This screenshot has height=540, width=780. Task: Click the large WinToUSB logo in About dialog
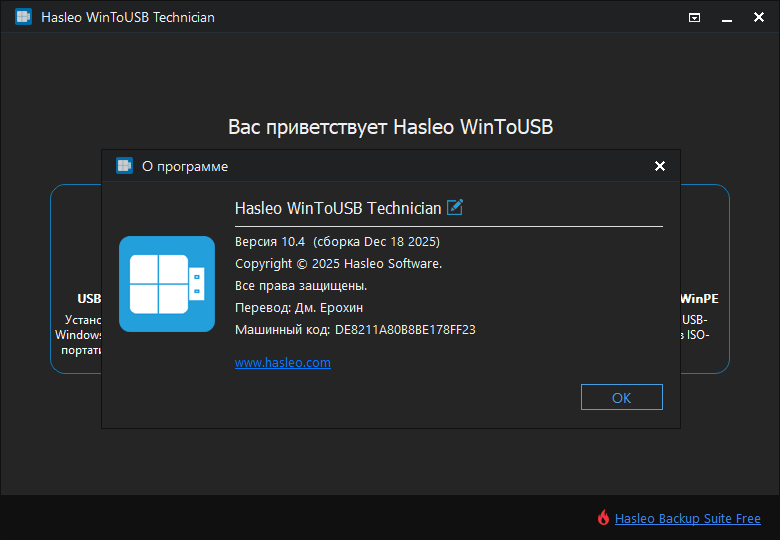point(167,284)
